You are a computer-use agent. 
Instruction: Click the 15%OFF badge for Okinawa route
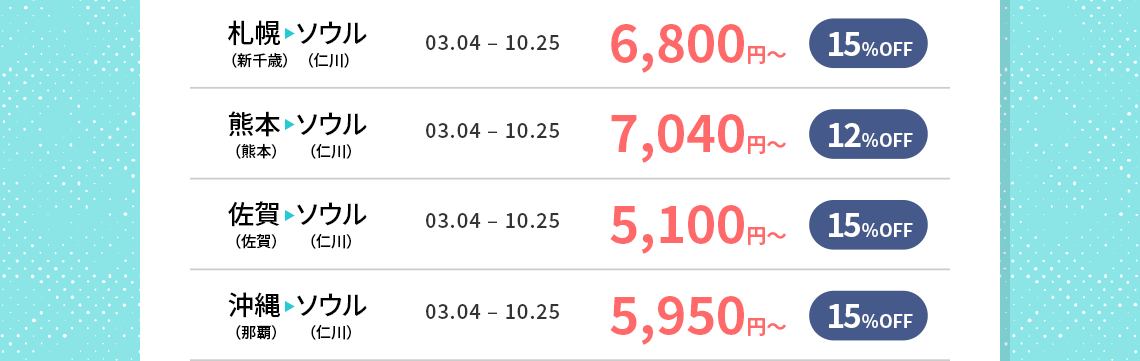click(x=868, y=316)
